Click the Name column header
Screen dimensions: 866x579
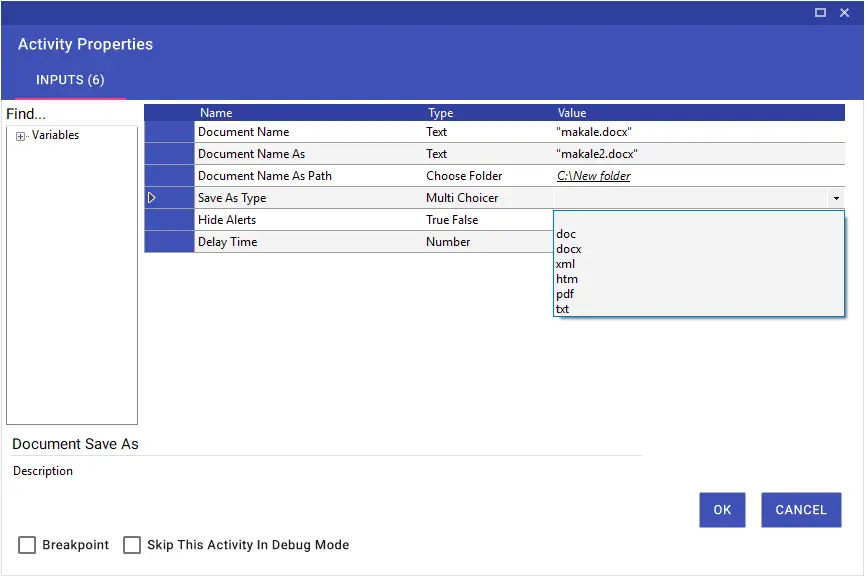(216, 113)
